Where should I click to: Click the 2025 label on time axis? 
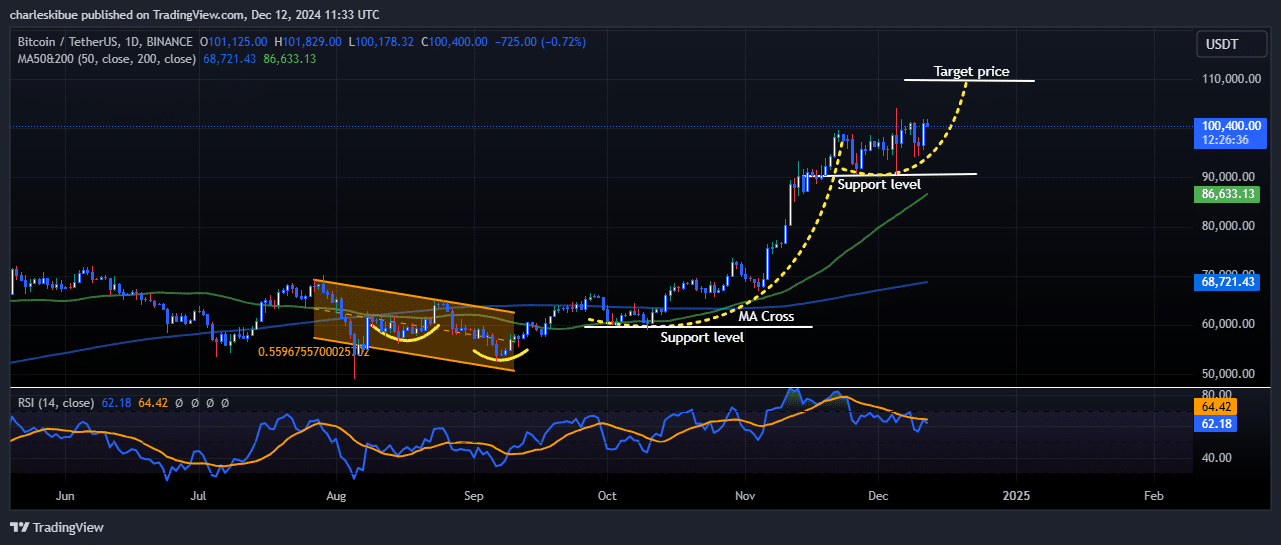coord(1016,496)
